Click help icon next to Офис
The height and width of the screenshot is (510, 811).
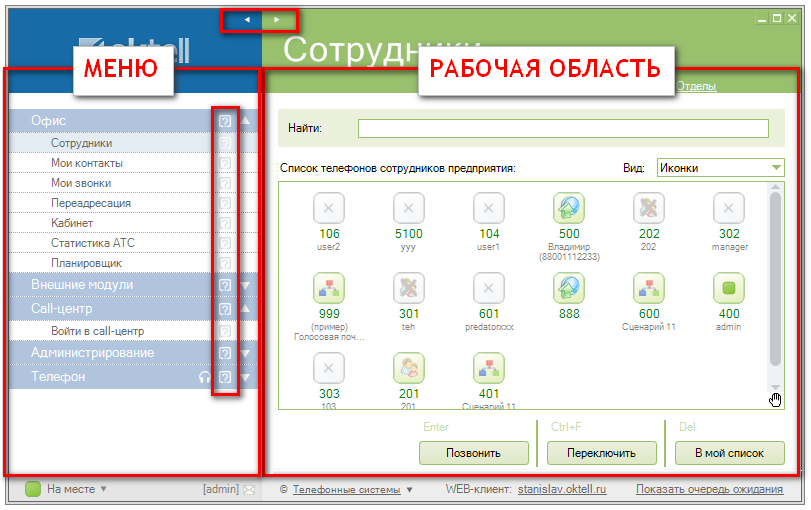coord(225,120)
